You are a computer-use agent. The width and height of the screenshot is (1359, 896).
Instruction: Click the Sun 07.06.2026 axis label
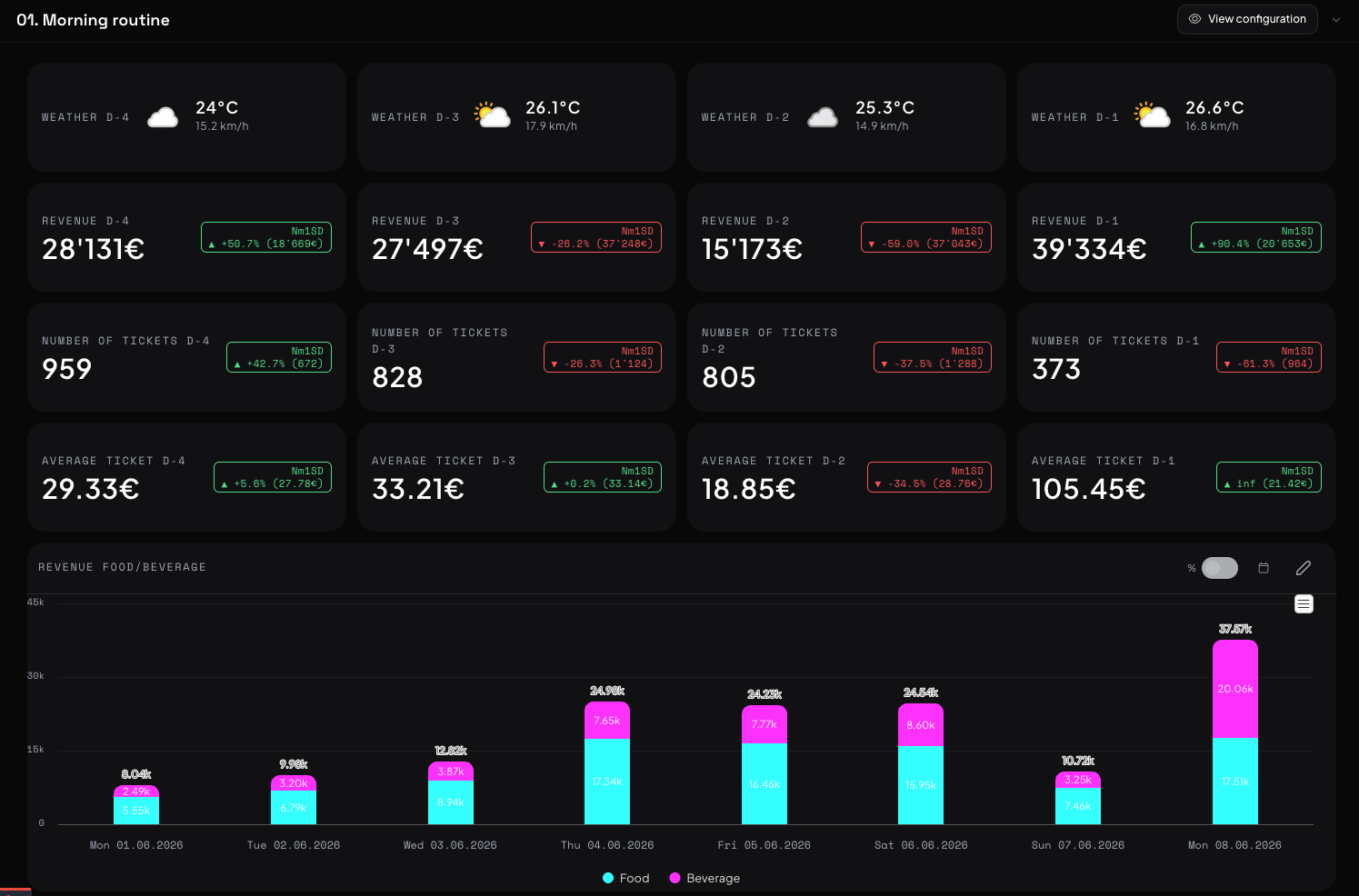(1078, 845)
